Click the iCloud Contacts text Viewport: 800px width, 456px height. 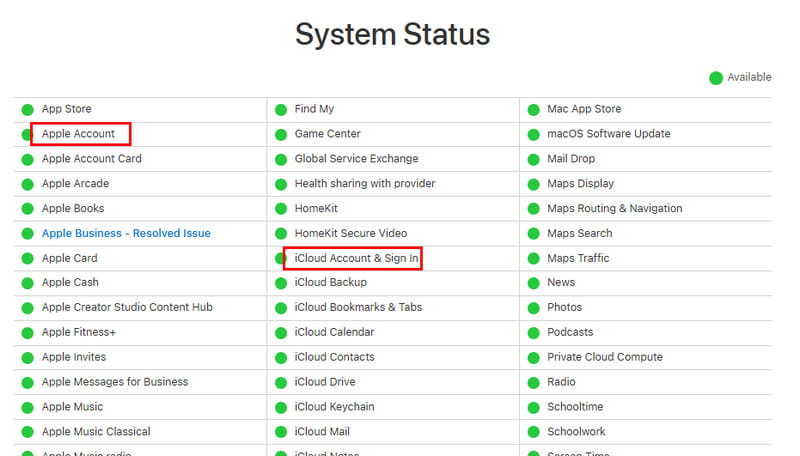(334, 357)
